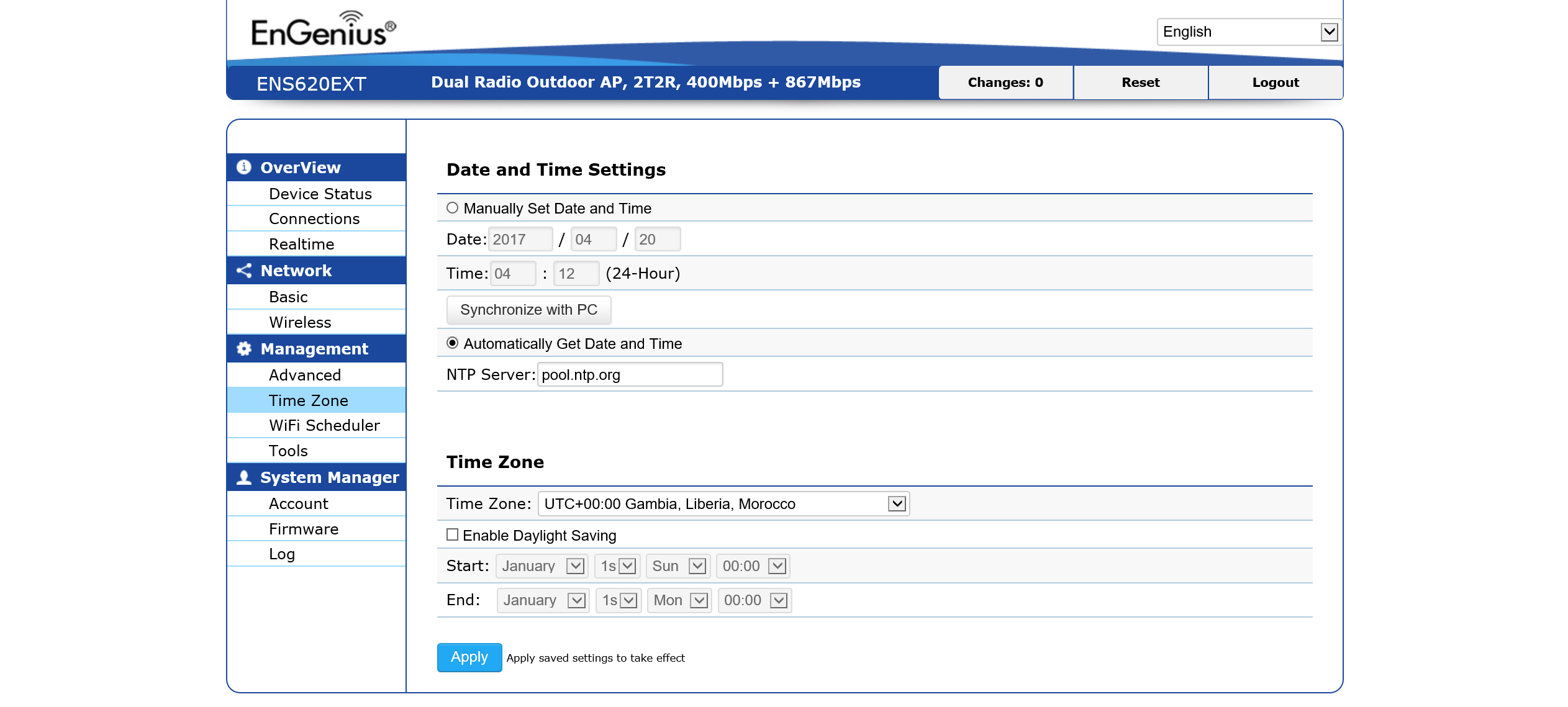This screenshot has height=707, width=1568.
Task: Open Advanced management page
Action: (317, 375)
